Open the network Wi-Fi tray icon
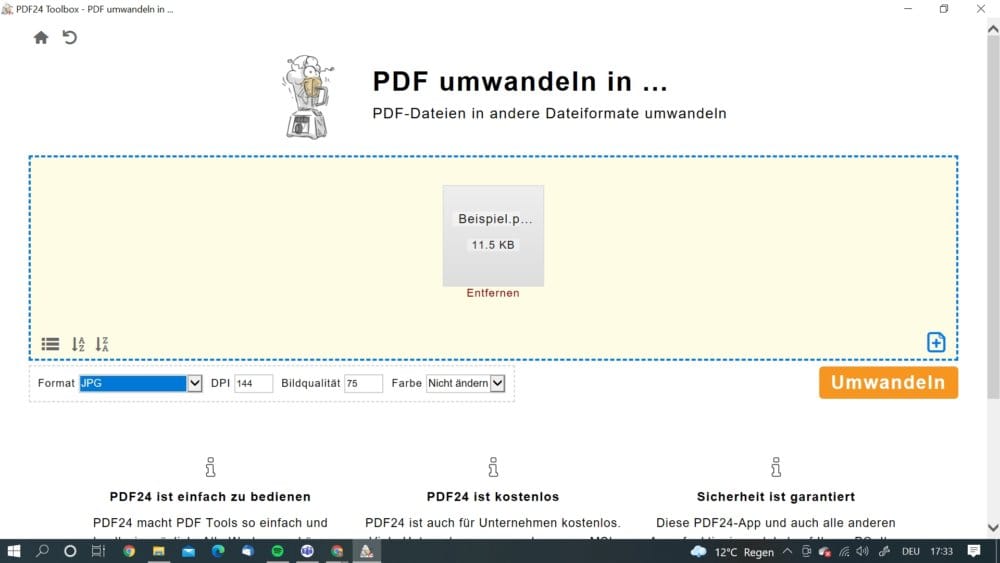 (x=844, y=551)
